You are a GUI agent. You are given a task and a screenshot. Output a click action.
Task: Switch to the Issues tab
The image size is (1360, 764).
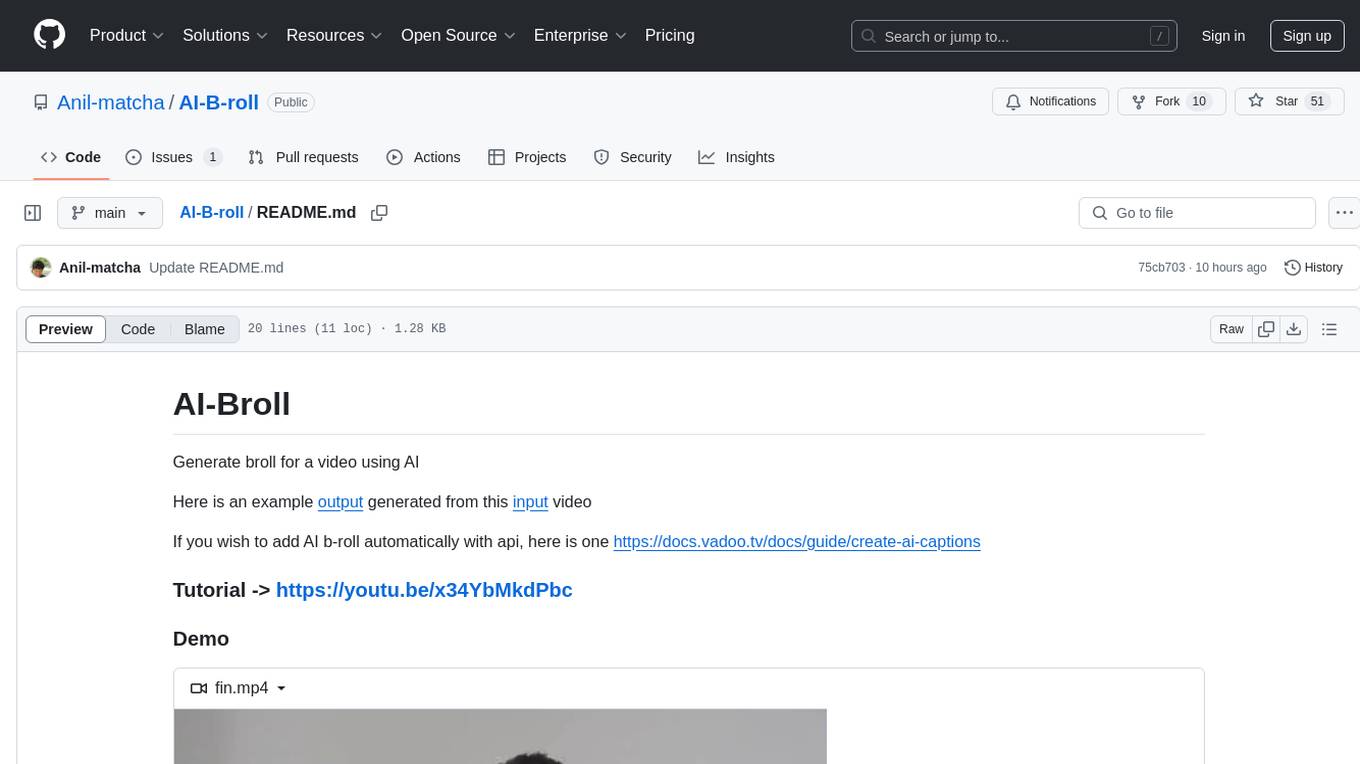point(173,157)
